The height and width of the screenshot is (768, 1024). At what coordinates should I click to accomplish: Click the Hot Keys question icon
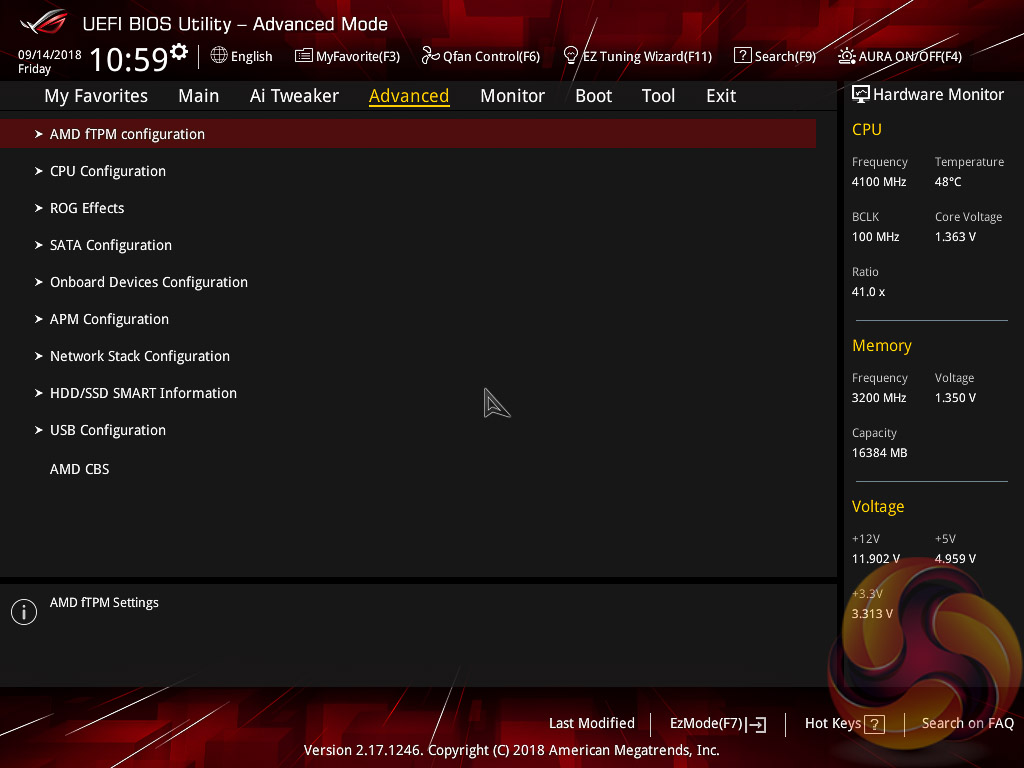click(x=874, y=724)
